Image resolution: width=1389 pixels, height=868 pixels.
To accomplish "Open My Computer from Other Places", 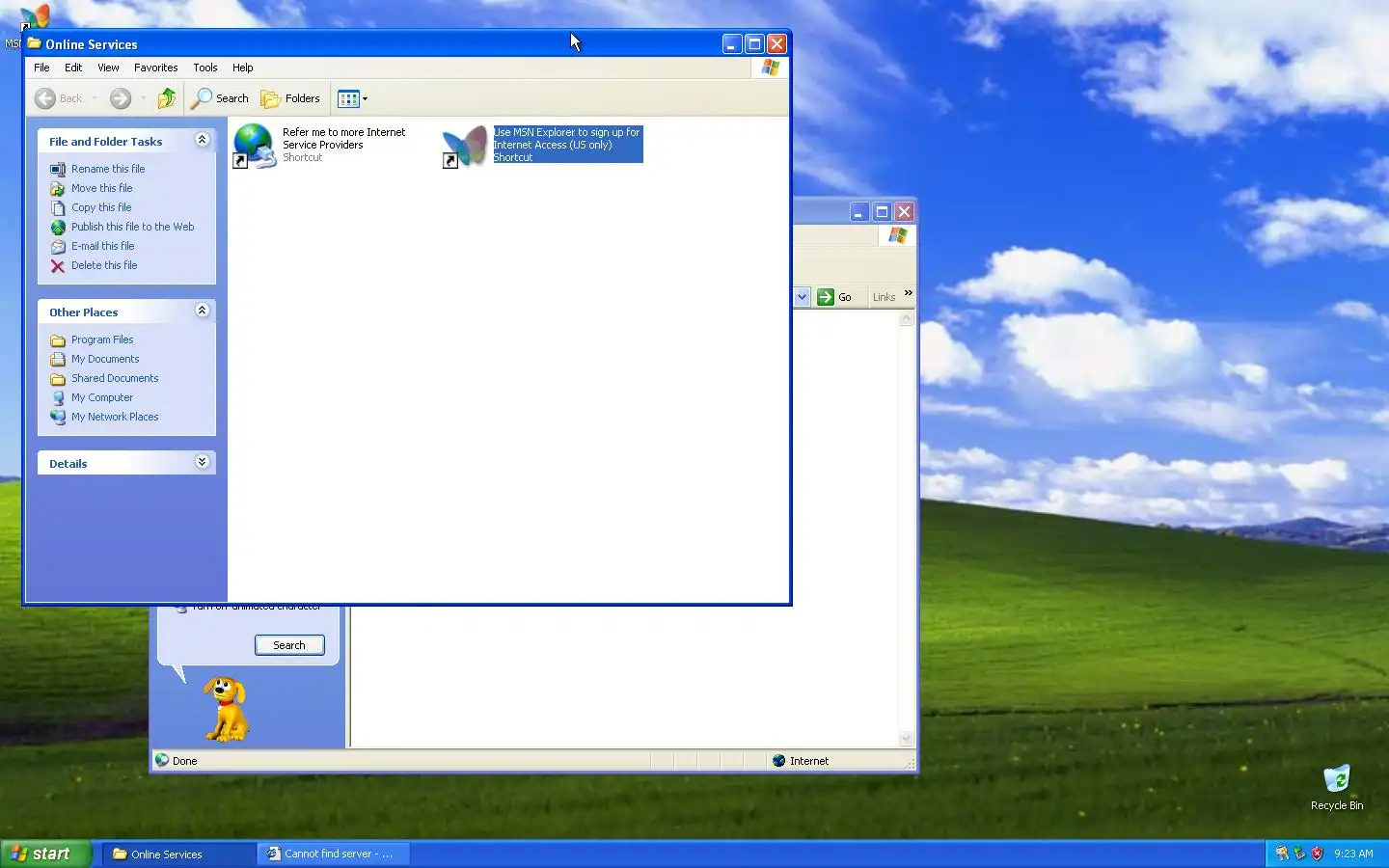I will [102, 397].
